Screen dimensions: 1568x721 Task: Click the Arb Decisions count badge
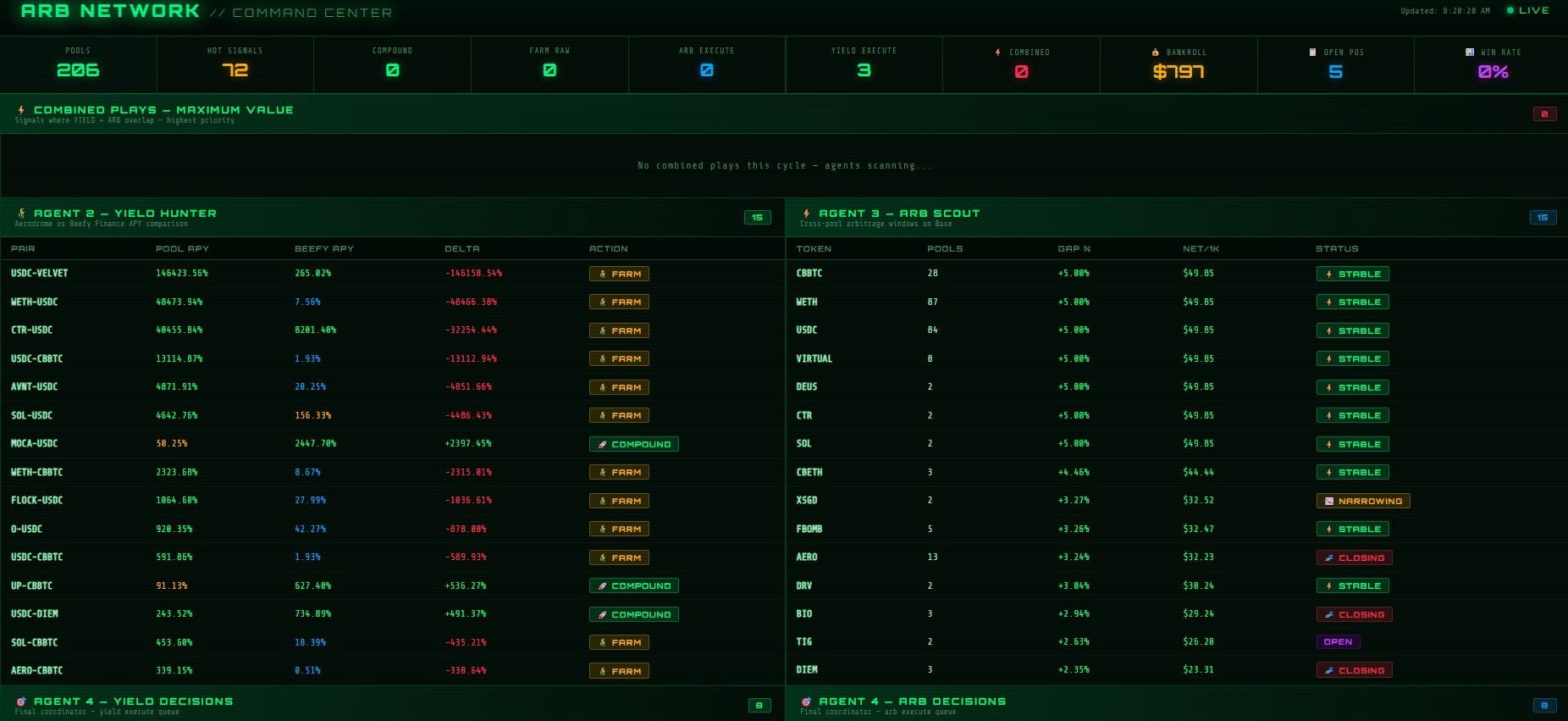click(1544, 705)
